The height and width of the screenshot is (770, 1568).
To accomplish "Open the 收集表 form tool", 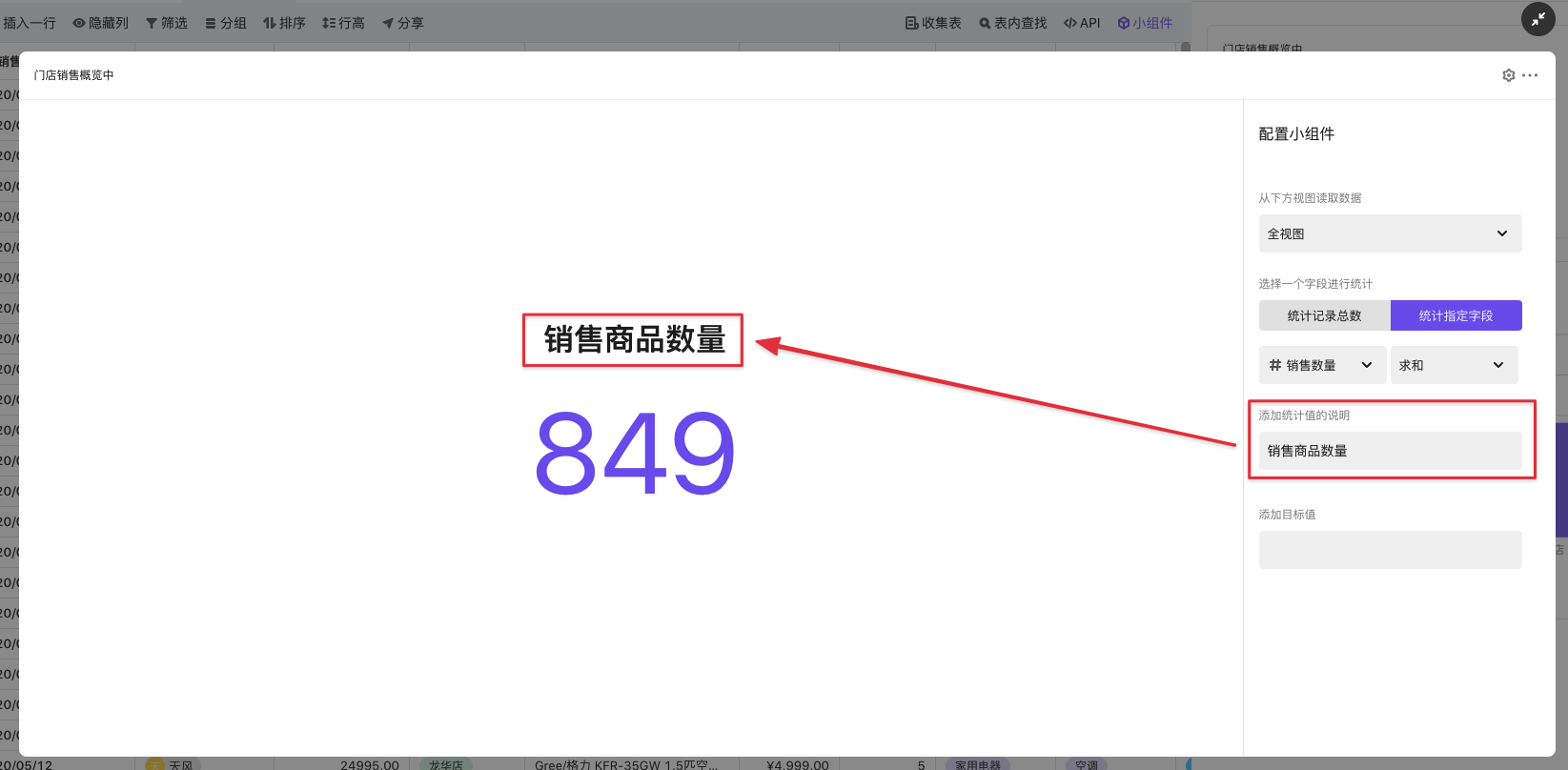I will tap(933, 23).
